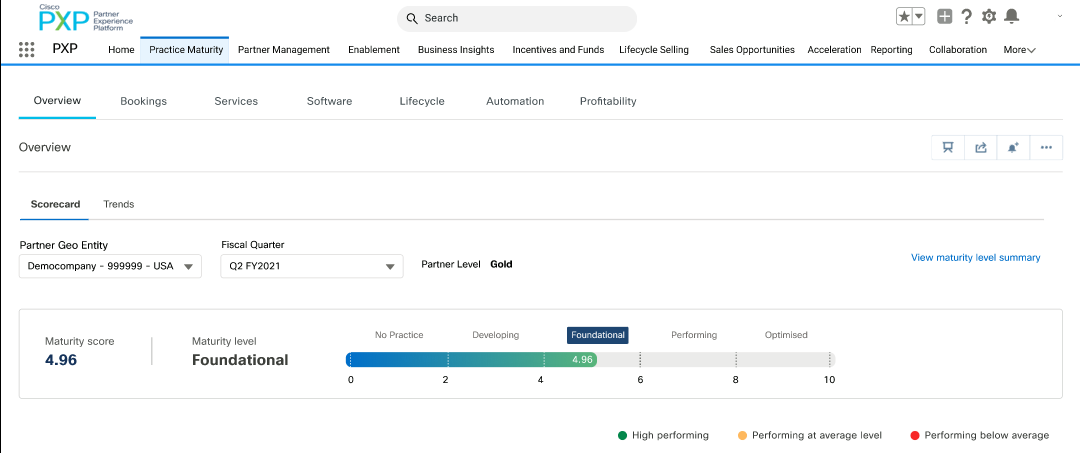Open the help question mark icon
Image resolution: width=1080 pixels, height=453 pixels.
tap(966, 17)
